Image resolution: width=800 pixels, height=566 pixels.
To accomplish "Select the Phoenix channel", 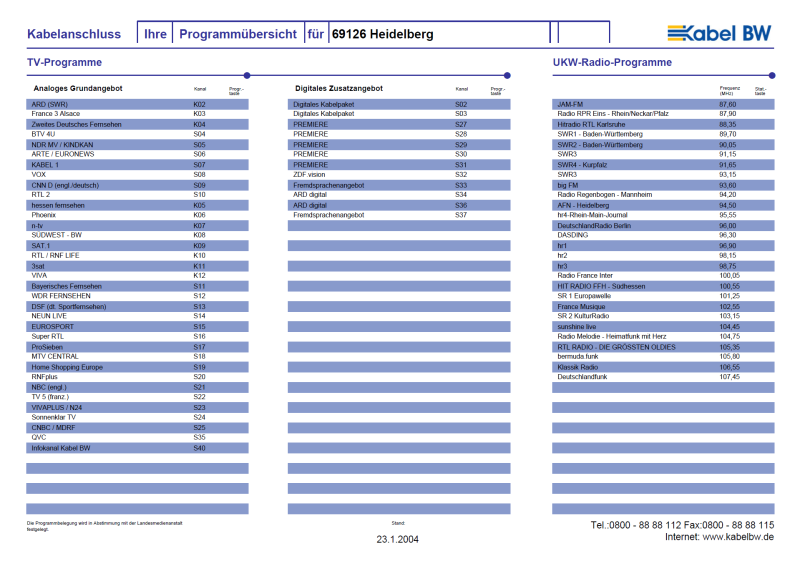I will (x=137, y=215).
